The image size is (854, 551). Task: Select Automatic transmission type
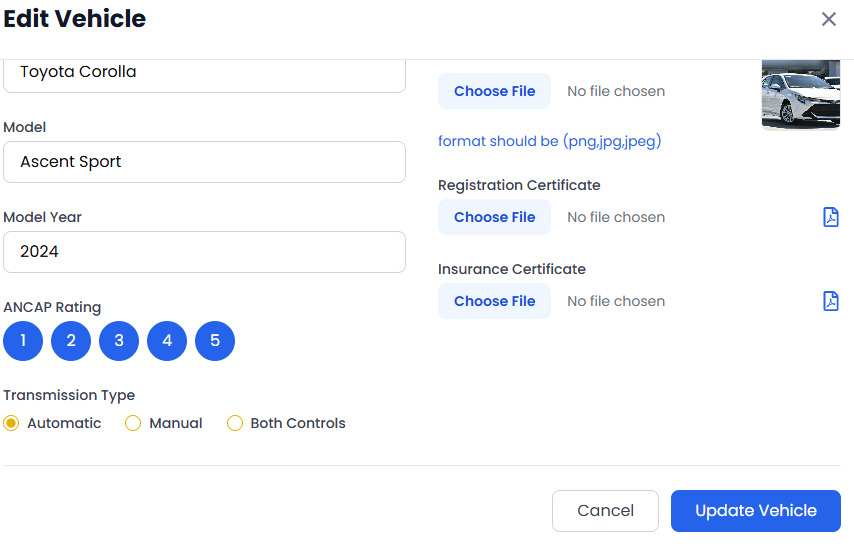pyautogui.click(x=12, y=423)
